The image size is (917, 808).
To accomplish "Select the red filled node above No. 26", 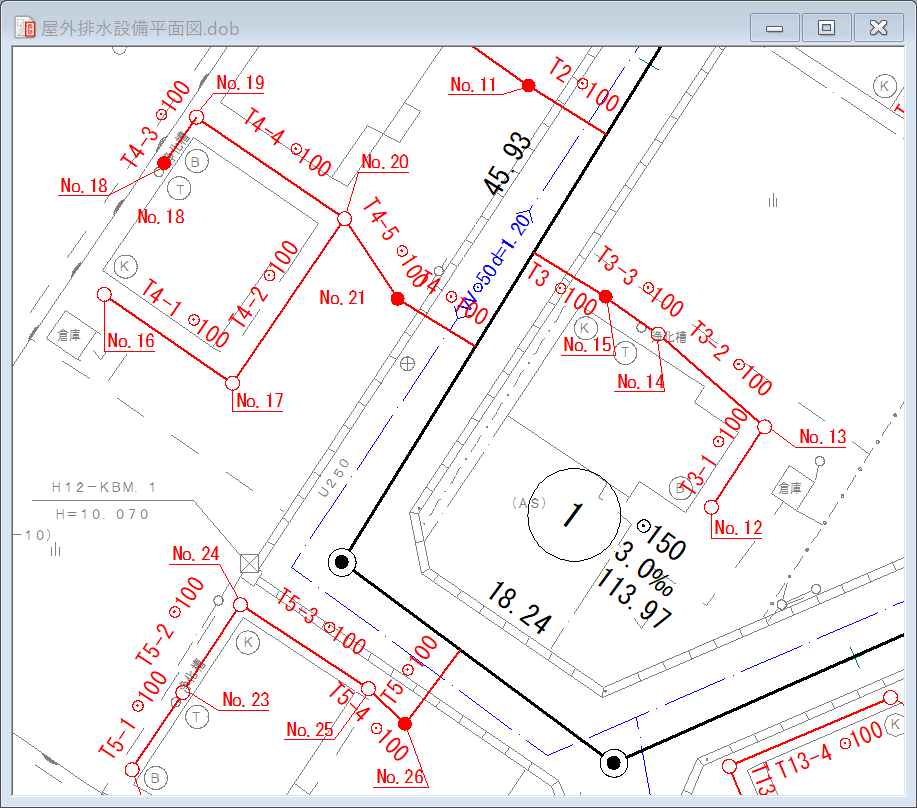I will tap(405, 723).
